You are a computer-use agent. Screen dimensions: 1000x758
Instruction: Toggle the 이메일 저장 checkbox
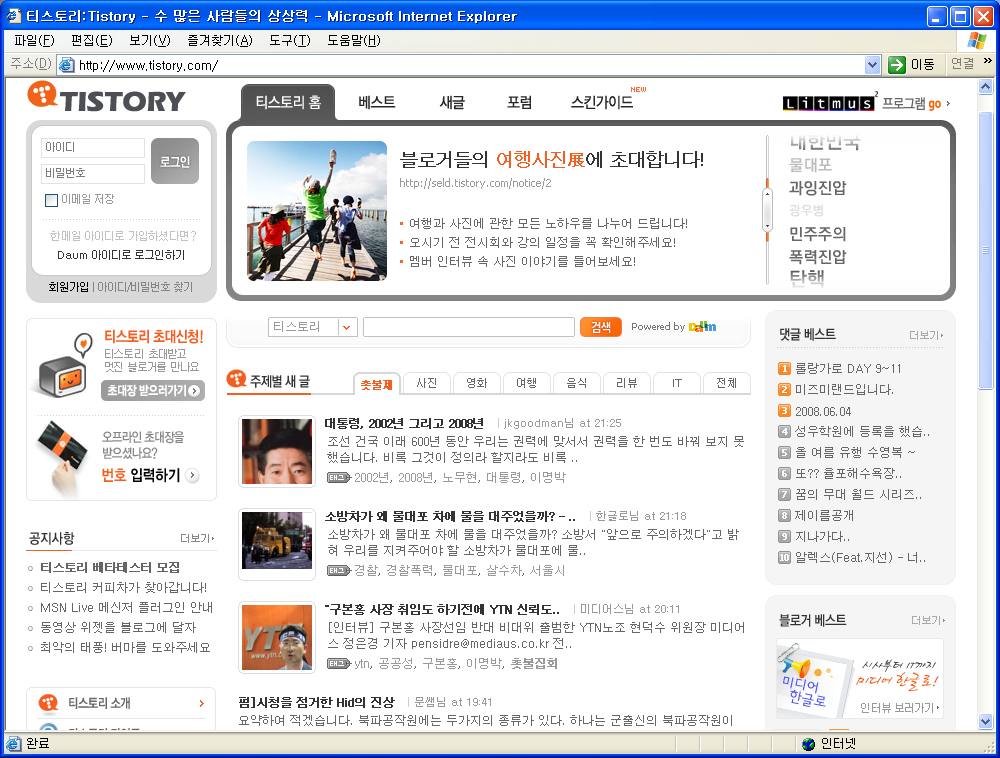click(x=52, y=200)
